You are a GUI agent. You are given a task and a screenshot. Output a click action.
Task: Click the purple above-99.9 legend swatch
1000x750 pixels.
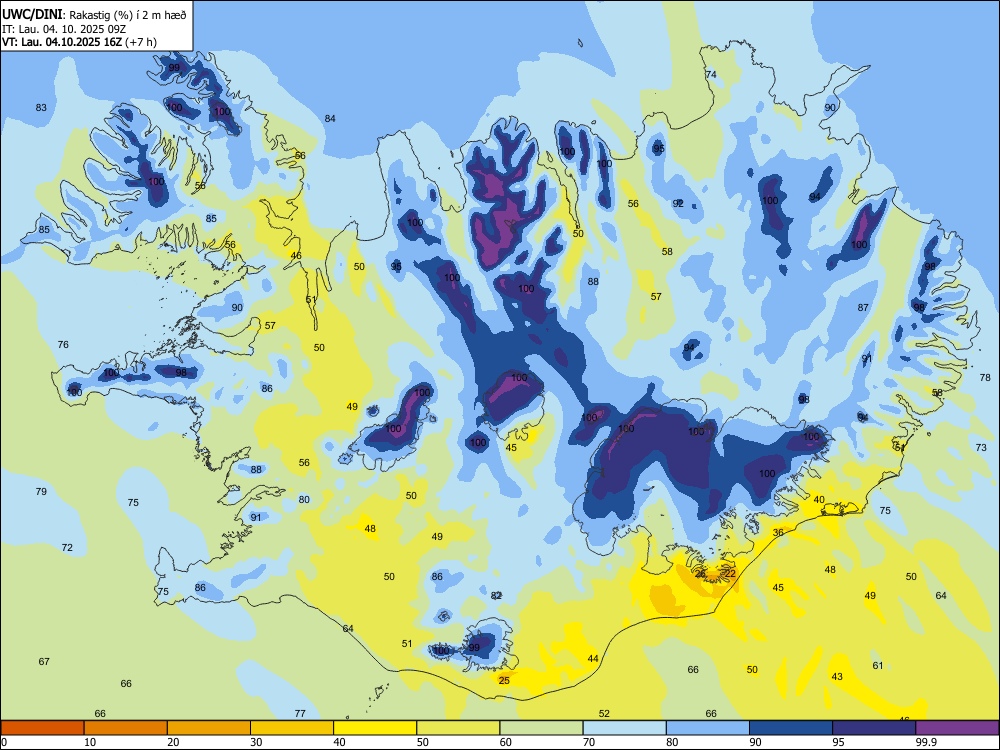[957, 728]
